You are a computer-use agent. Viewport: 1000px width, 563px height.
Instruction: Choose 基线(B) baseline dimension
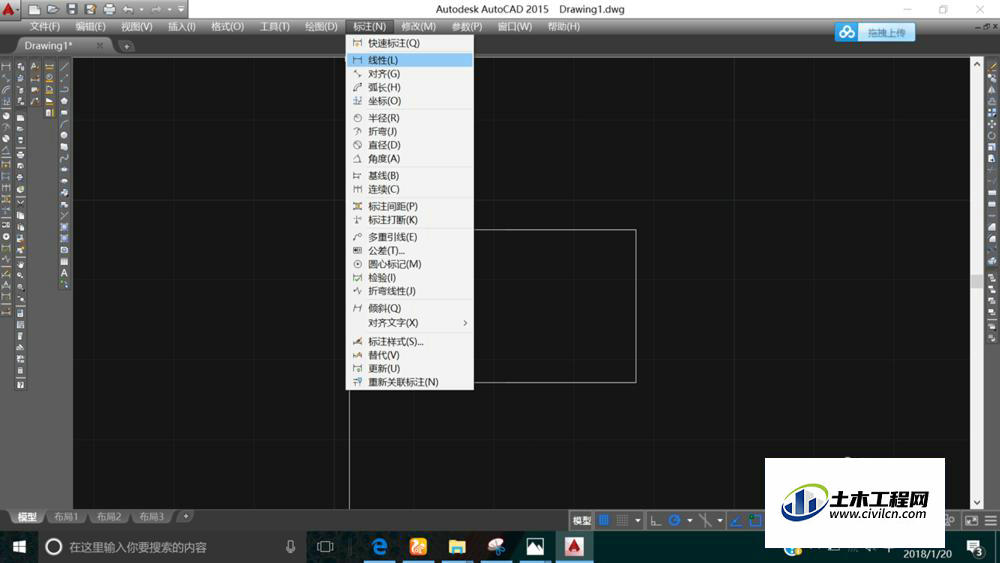click(409, 175)
